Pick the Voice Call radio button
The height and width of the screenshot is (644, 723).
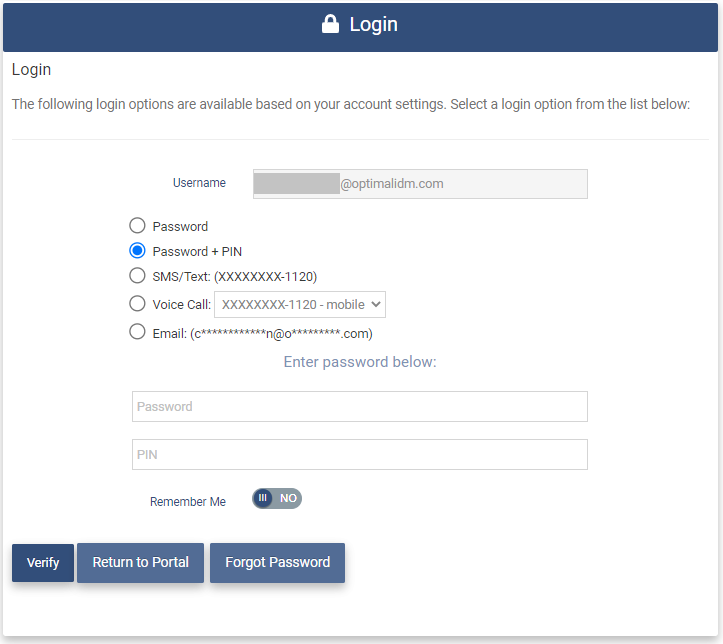(138, 304)
